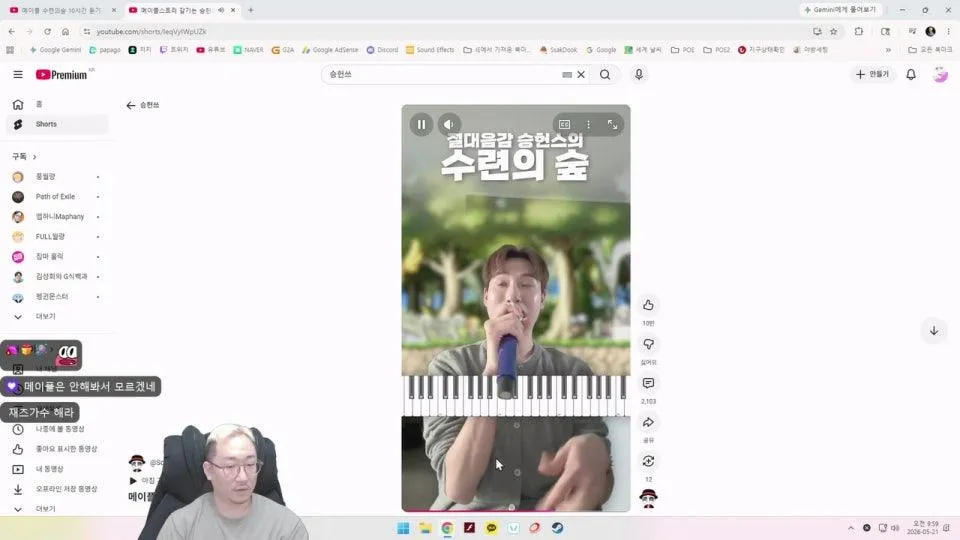Enter fullscreen on the Shorts player
The image size is (960, 540).
tap(612, 124)
